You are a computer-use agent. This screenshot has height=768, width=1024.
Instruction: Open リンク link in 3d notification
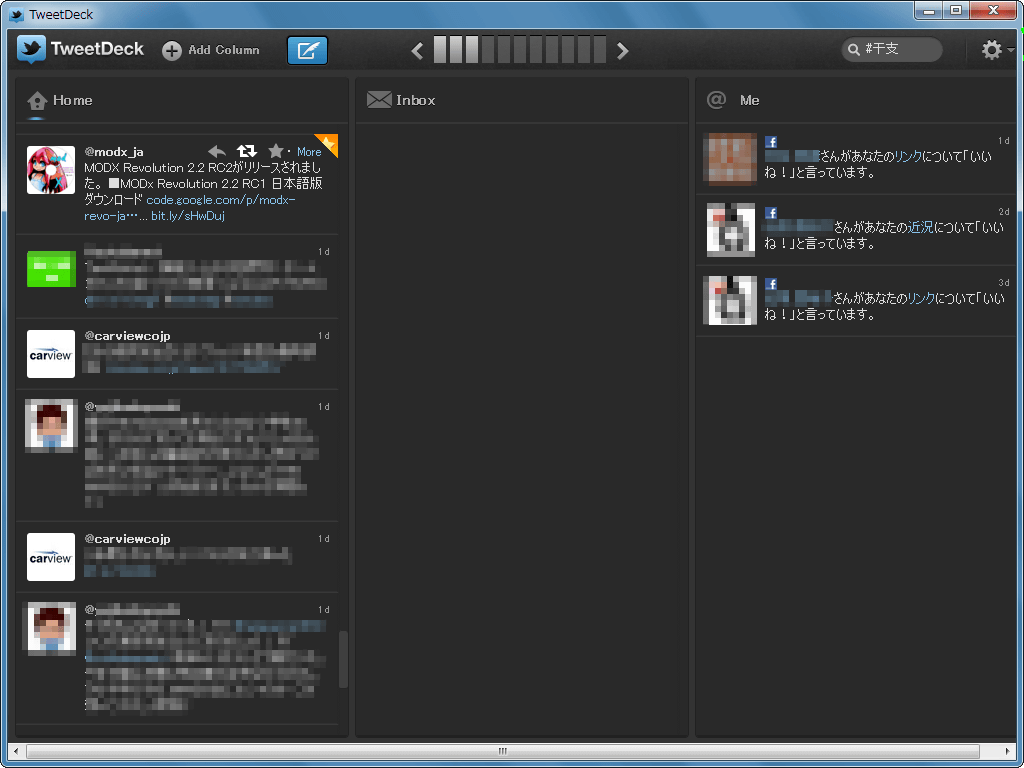point(921,298)
